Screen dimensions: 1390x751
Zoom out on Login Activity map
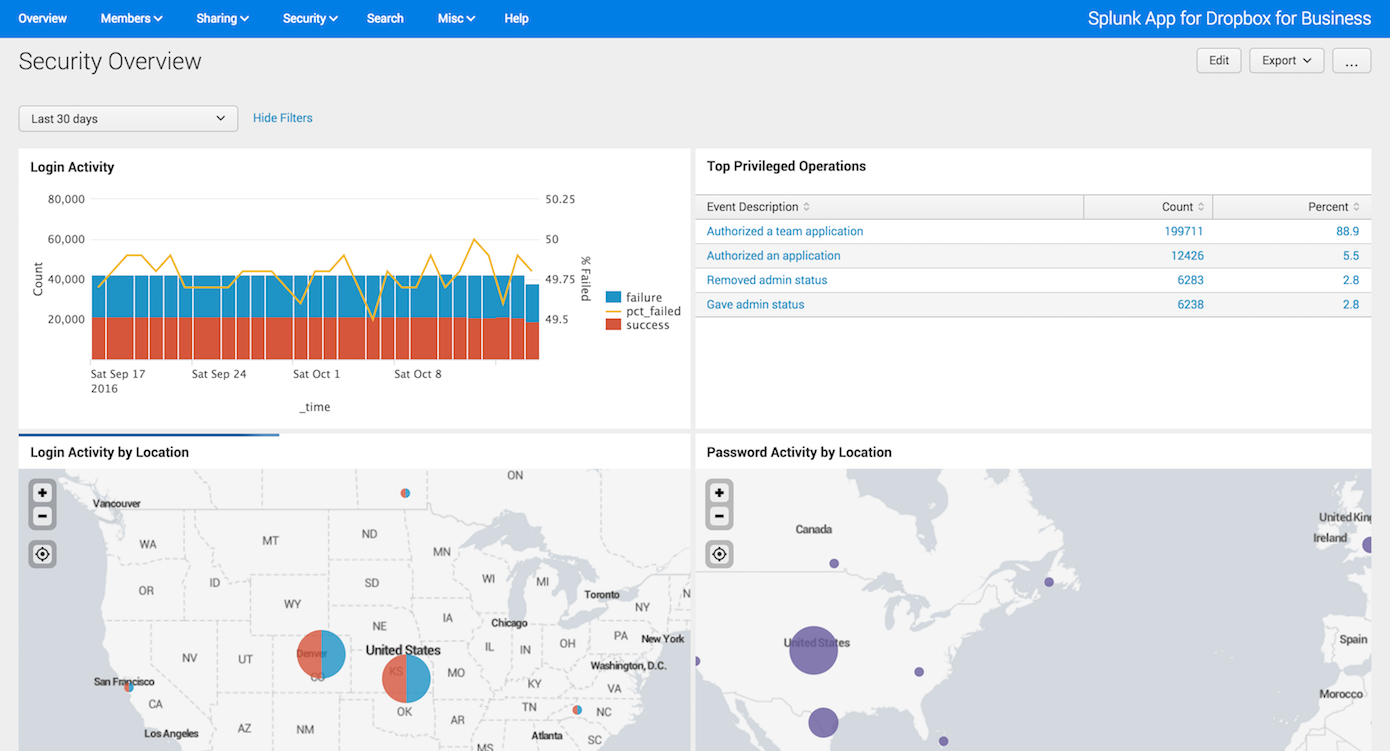click(42, 517)
